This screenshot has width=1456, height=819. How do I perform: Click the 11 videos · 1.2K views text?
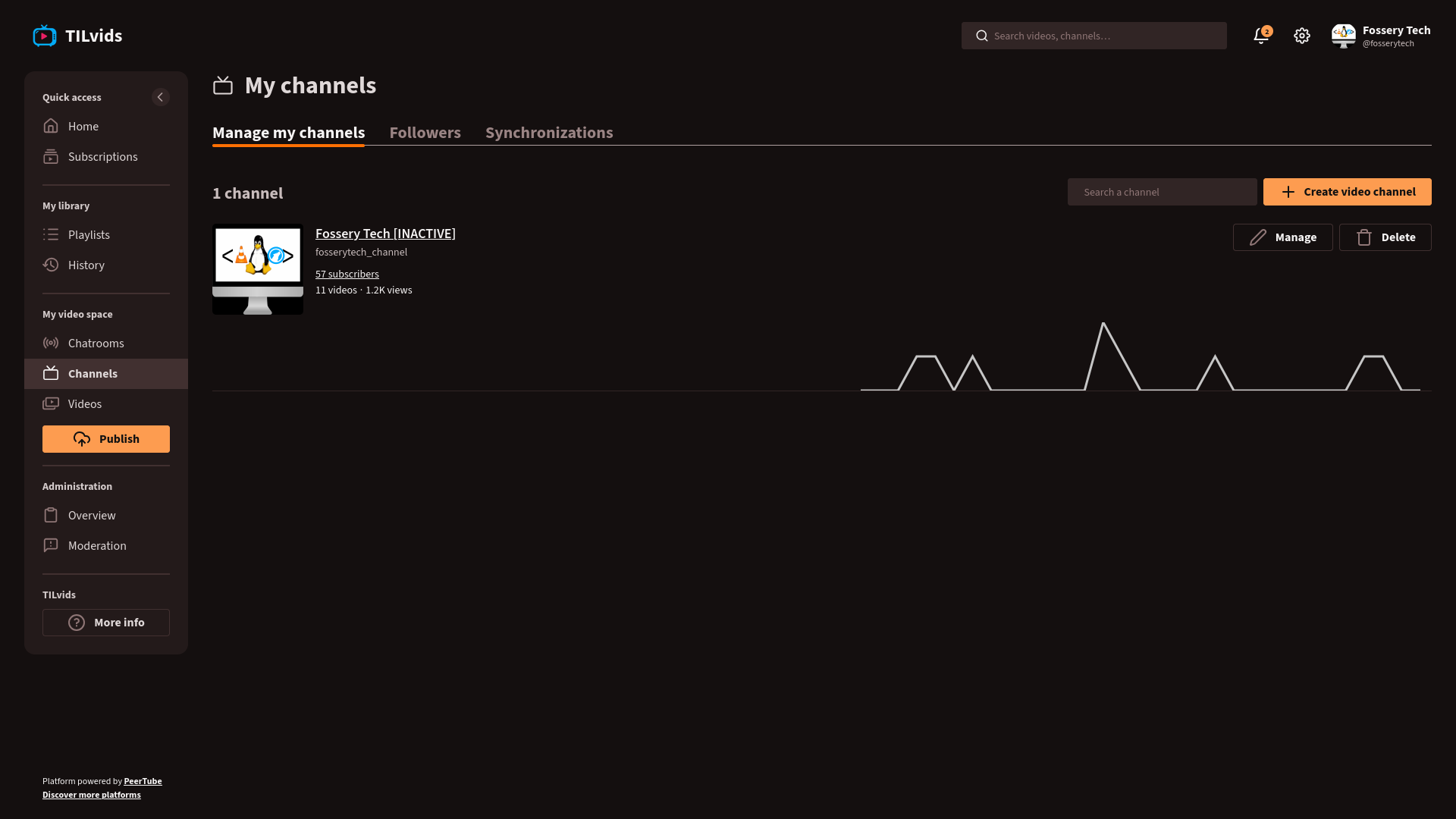pos(364,290)
